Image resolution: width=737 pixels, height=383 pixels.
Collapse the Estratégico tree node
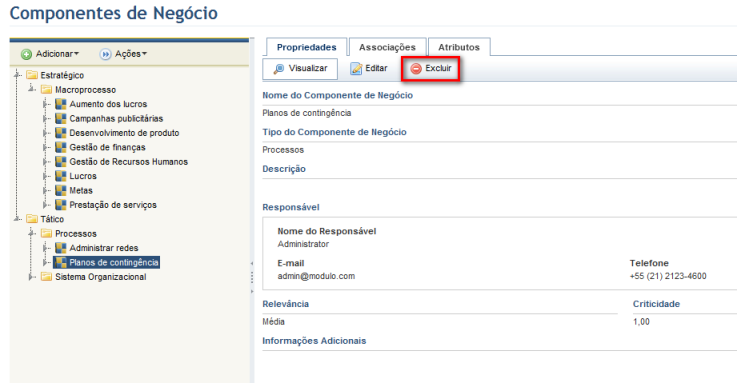click(17, 75)
